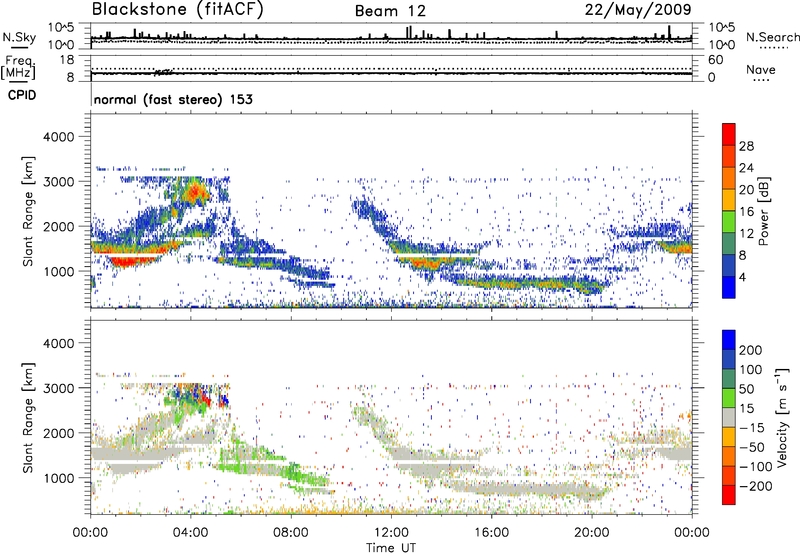This screenshot has width=800, height=554.
Task: Click the Nave legend label
Action: coord(761,69)
